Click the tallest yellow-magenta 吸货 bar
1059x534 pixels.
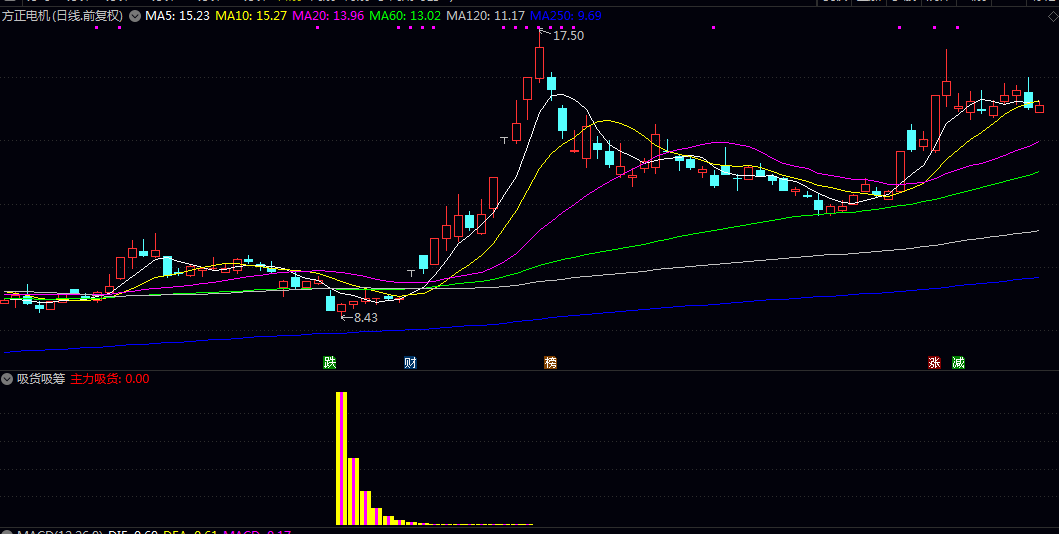(341, 458)
